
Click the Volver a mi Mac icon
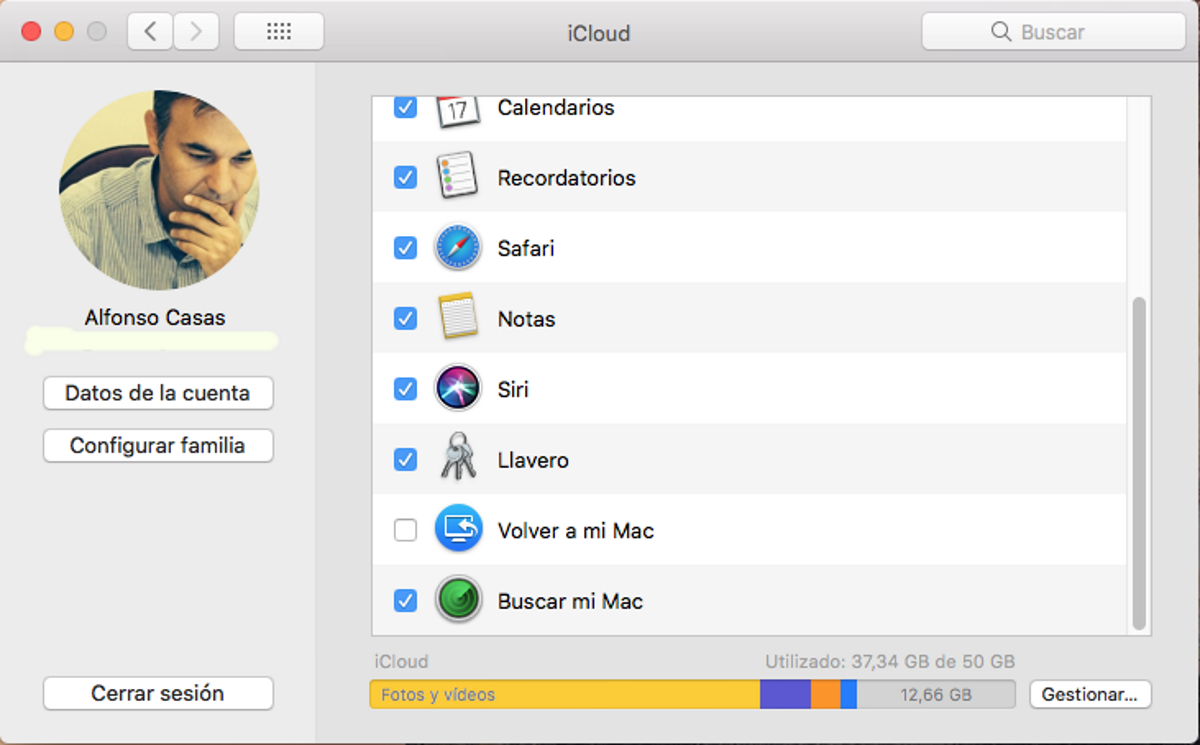pos(458,530)
